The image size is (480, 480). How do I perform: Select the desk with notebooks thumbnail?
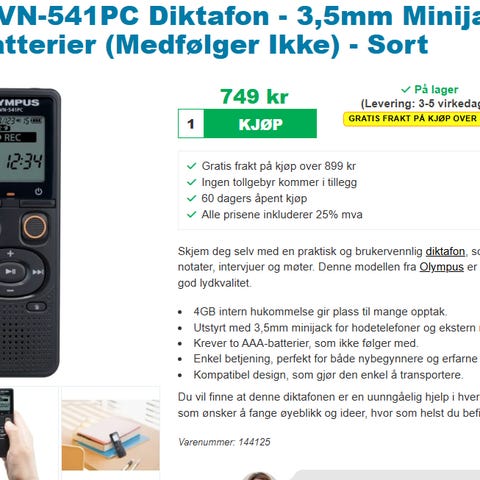pyautogui.click(x=111, y=433)
